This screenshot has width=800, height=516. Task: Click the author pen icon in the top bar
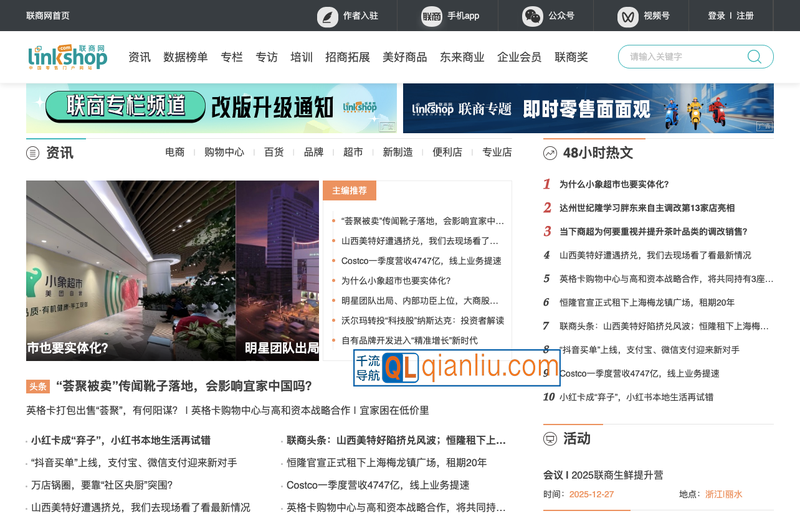point(328,16)
